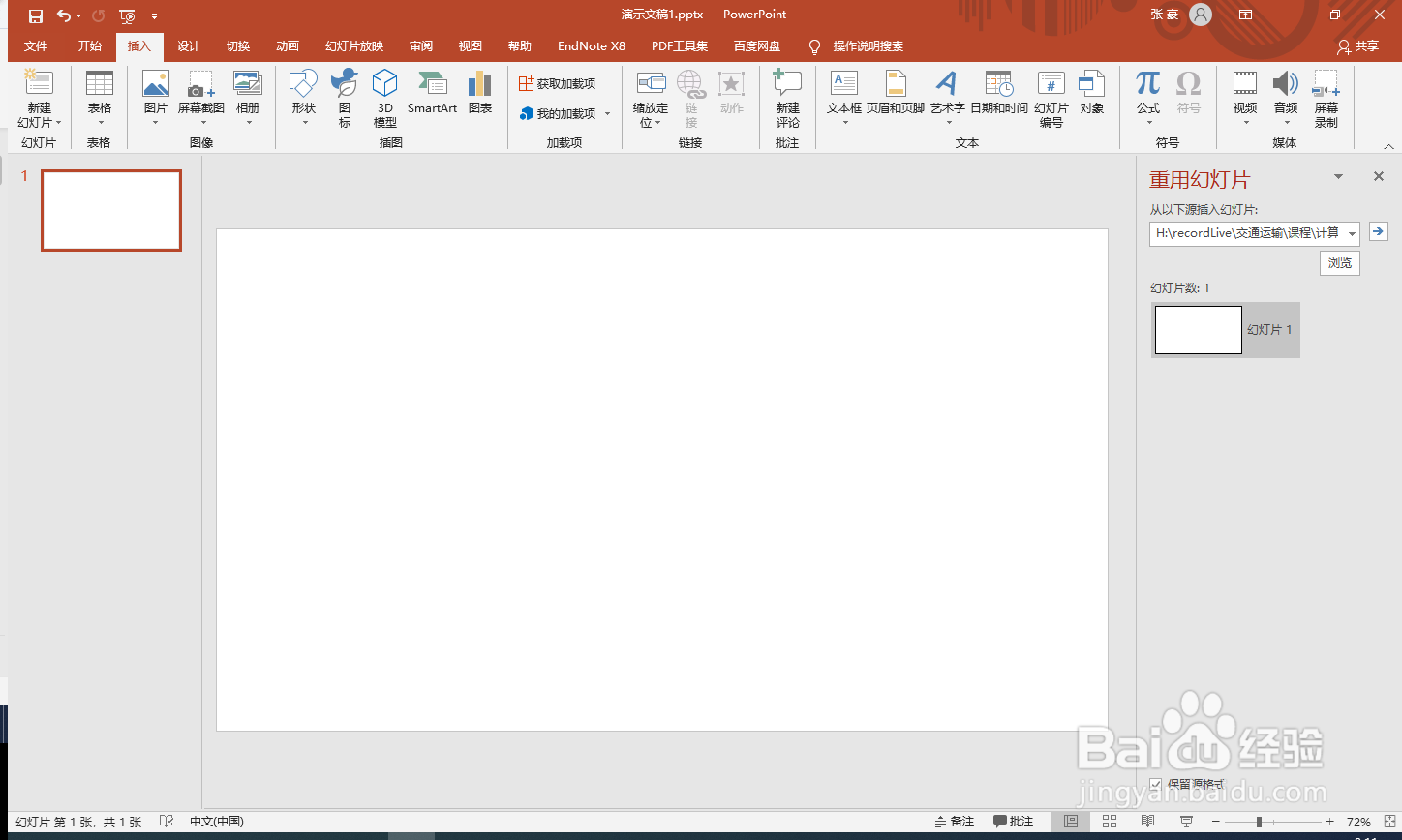Customize Quick Access Toolbar dropdown arrow
This screenshot has width=1402, height=840.
click(x=155, y=16)
